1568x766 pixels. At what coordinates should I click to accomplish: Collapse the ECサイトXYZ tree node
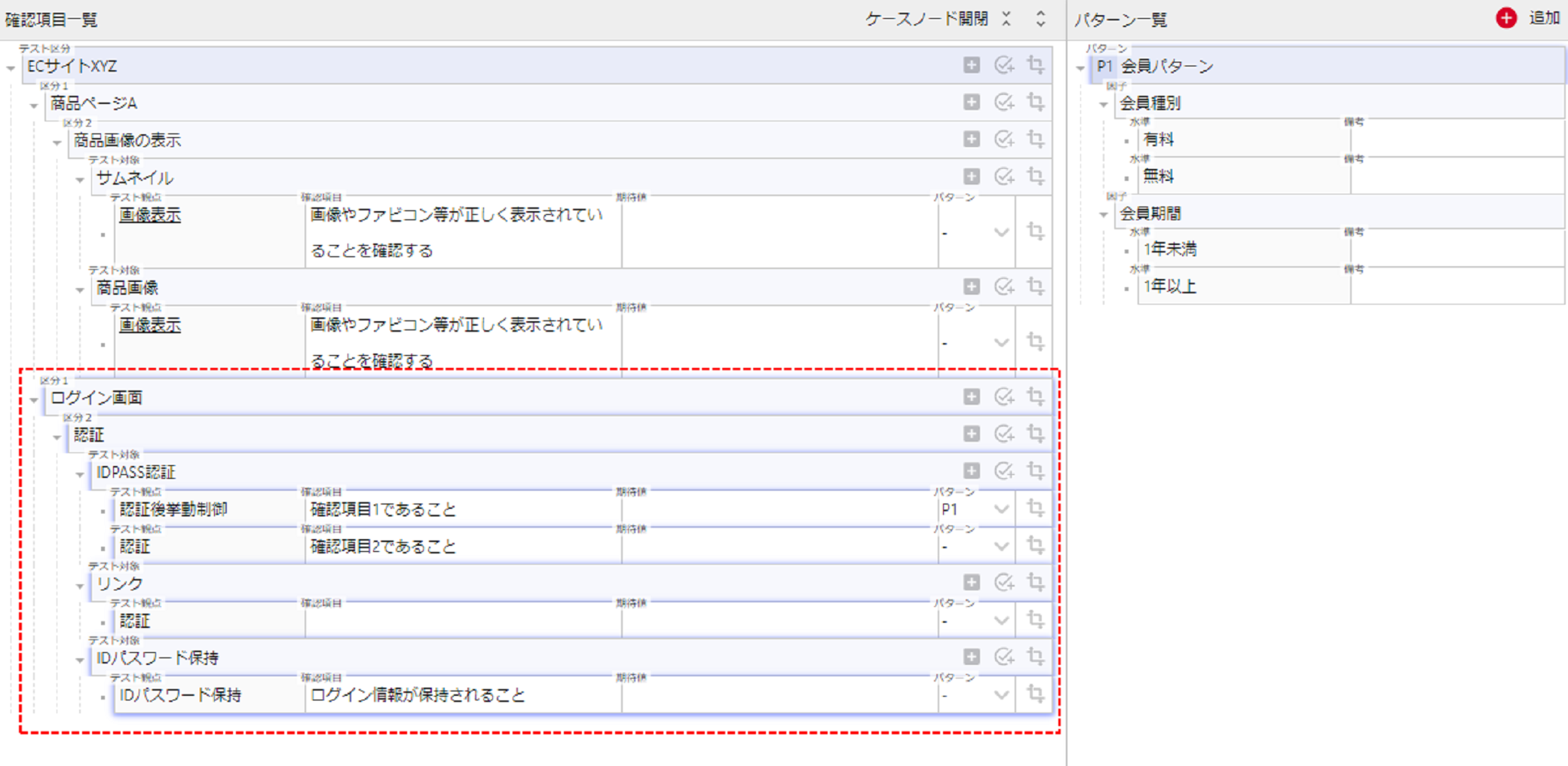click(11, 68)
